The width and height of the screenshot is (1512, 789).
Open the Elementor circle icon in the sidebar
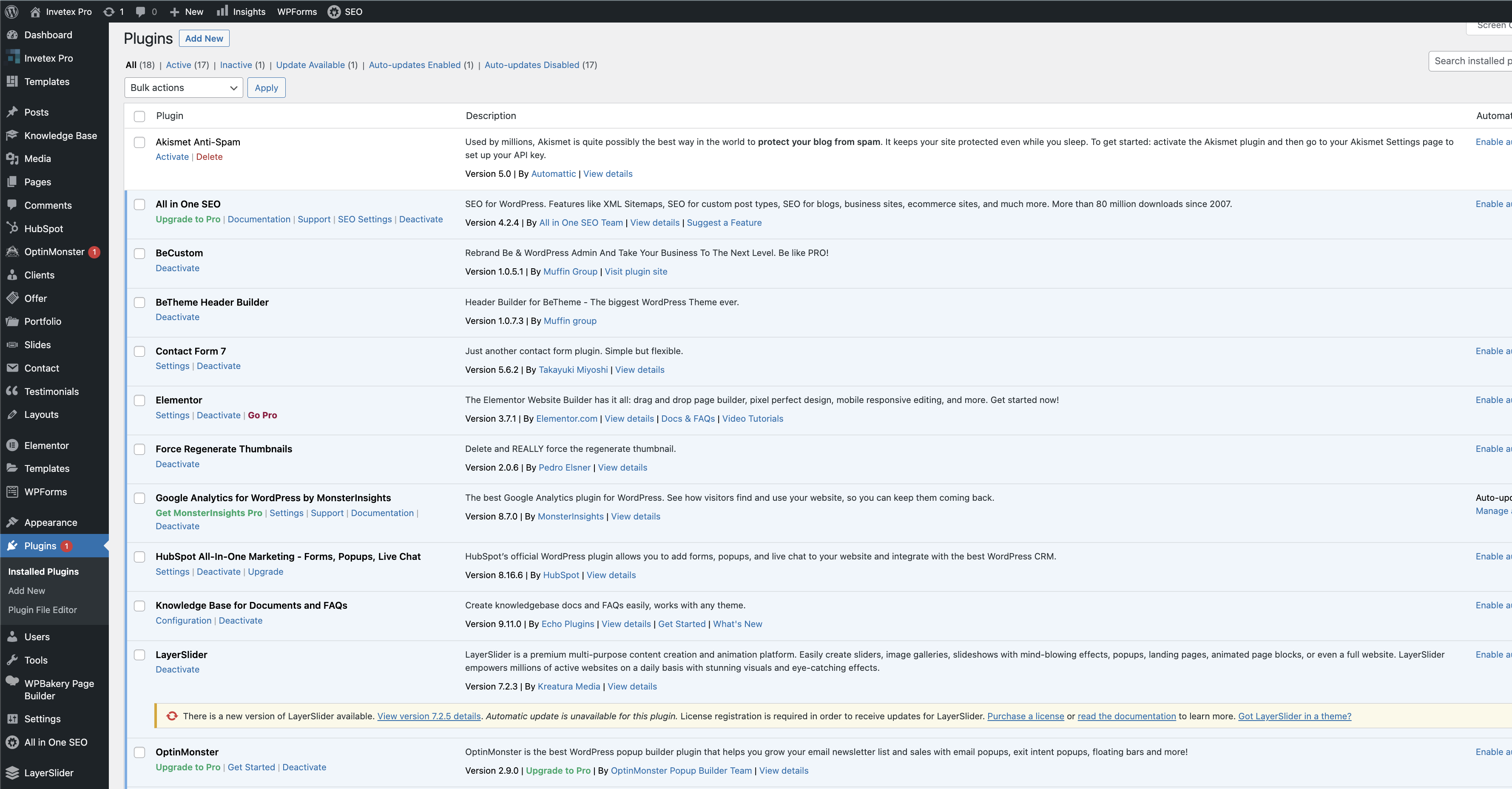point(12,445)
